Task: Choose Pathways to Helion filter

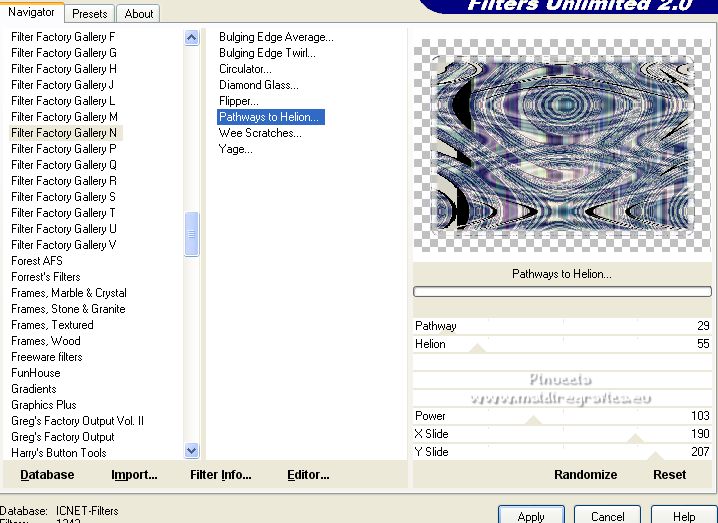Action: [x=271, y=117]
